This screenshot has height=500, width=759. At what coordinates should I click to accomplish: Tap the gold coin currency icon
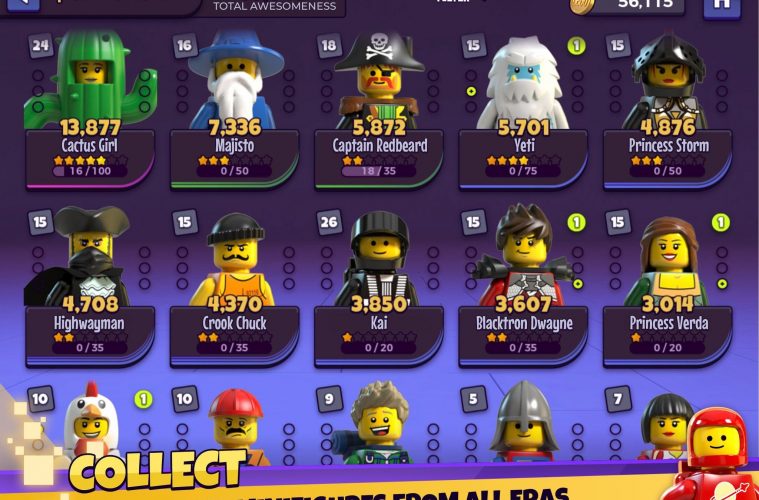[x=582, y=6]
